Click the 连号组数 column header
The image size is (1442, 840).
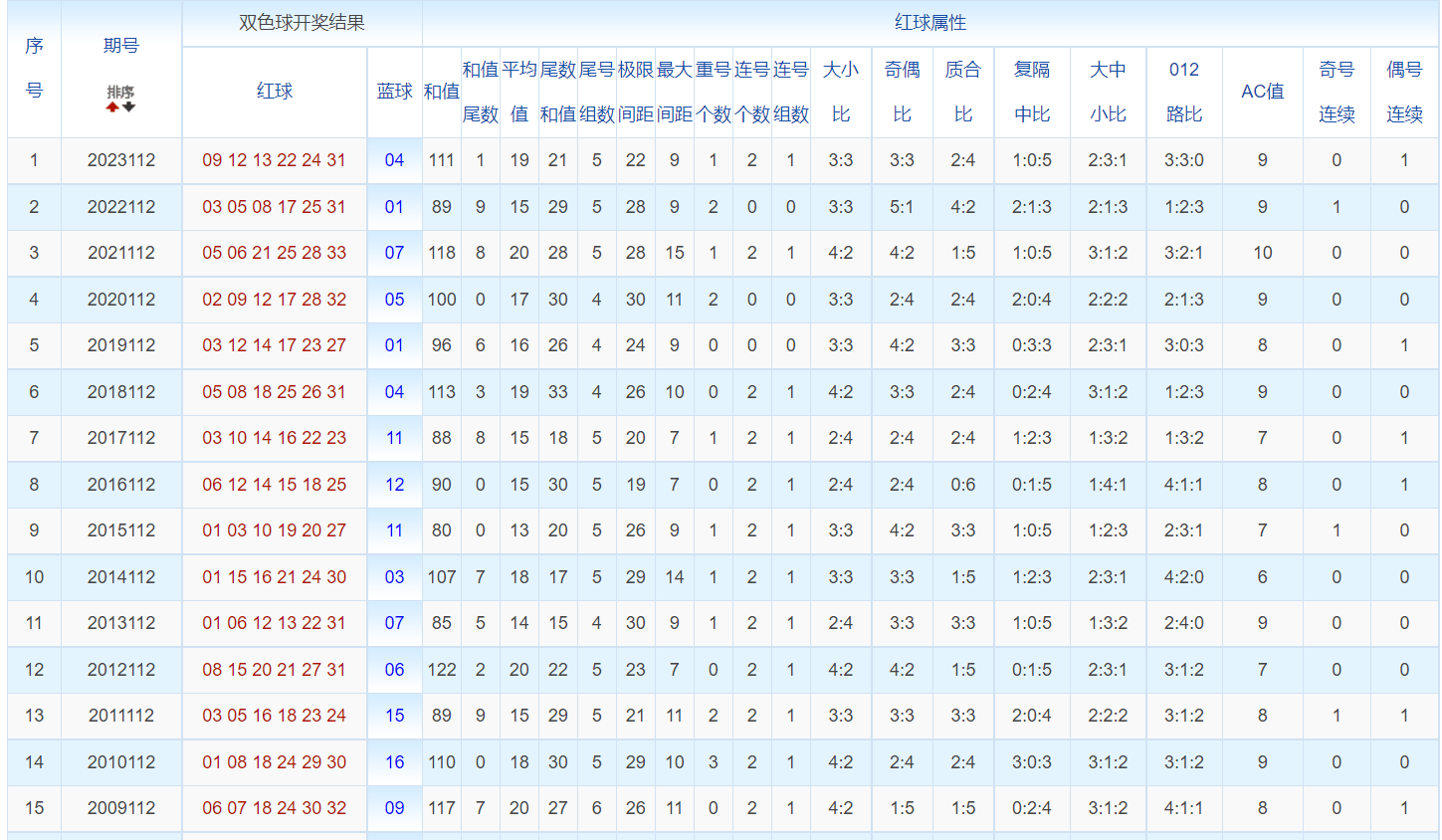click(x=791, y=92)
